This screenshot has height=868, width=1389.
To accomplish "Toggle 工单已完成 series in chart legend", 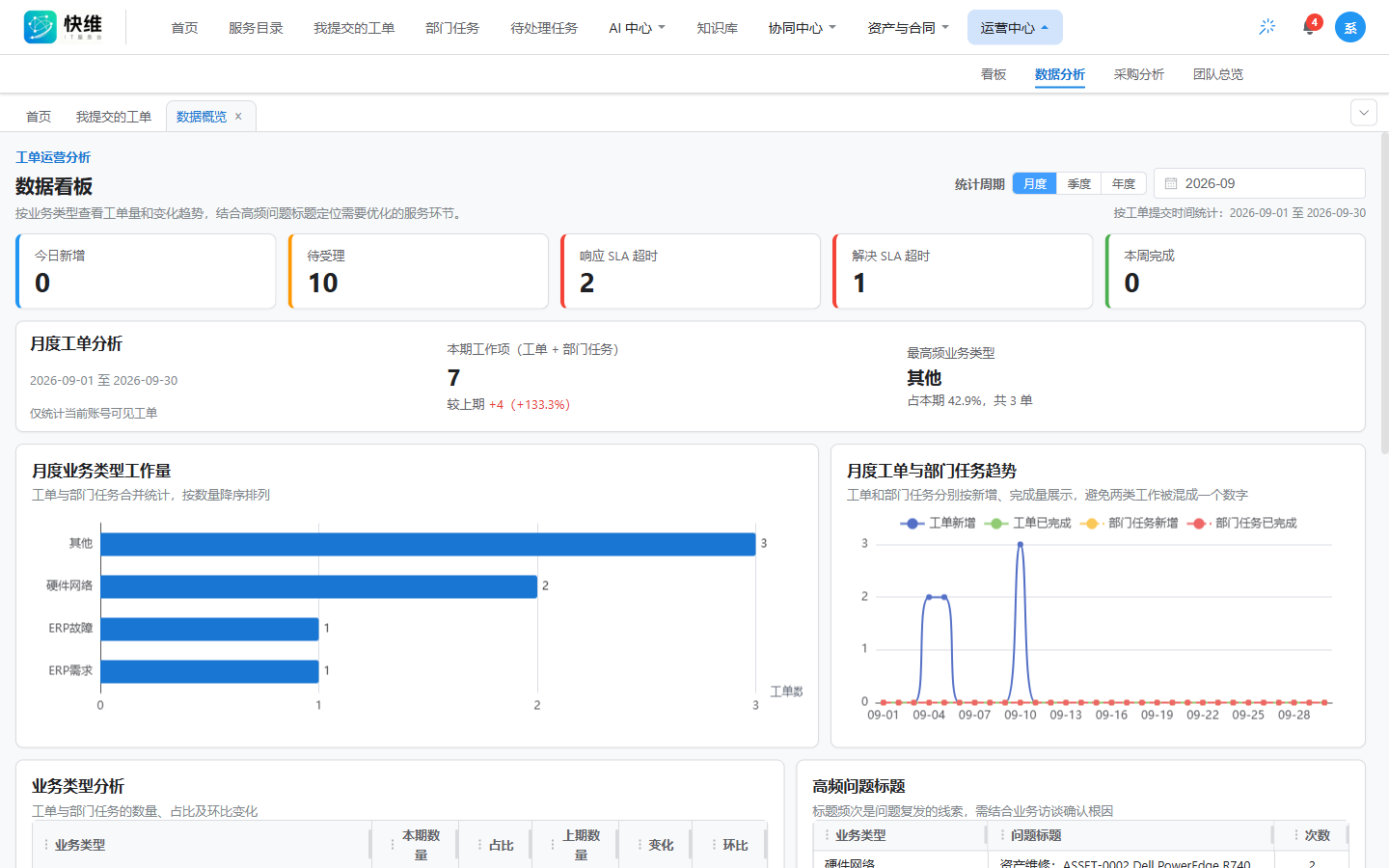I will [x=1027, y=523].
